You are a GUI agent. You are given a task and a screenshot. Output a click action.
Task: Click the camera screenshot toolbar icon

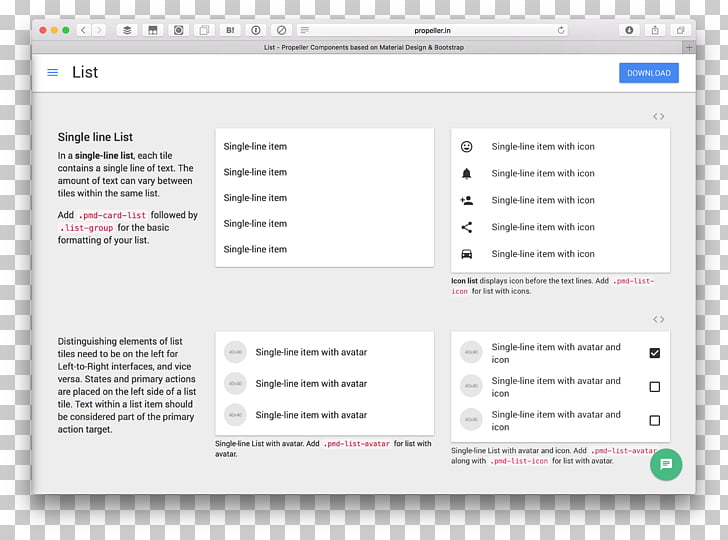click(x=179, y=30)
